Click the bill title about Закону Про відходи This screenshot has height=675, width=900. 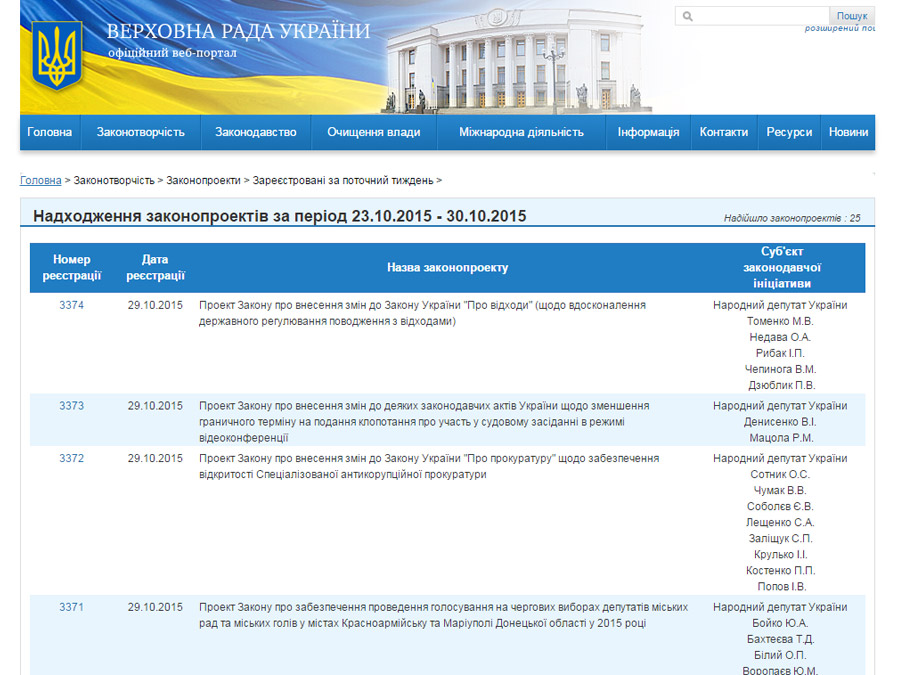(422, 313)
